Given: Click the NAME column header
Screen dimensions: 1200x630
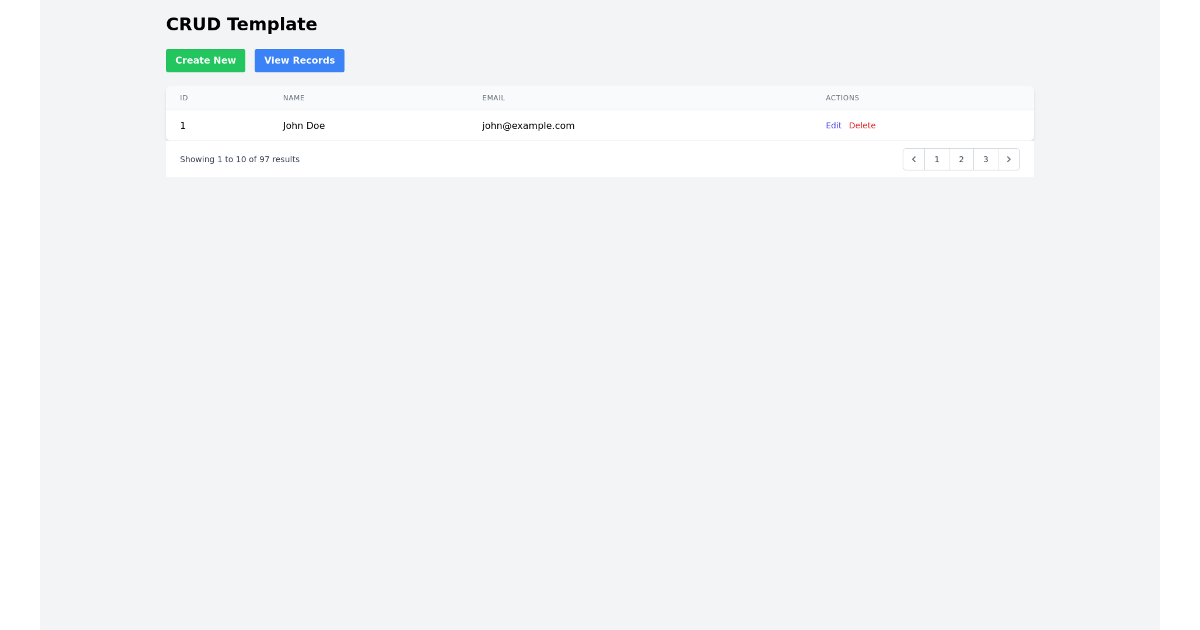Looking at the screenshot, I should pyautogui.click(x=294, y=97).
